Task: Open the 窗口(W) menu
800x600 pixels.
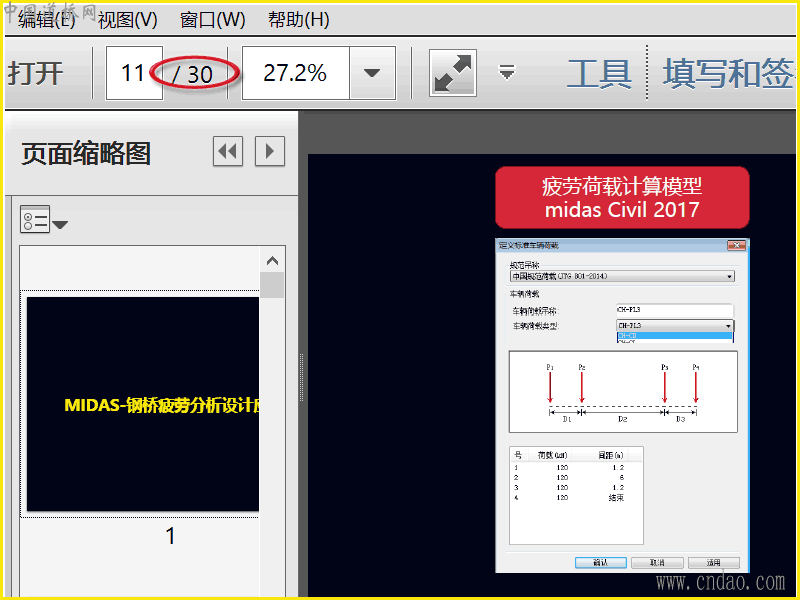Action: [x=212, y=20]
